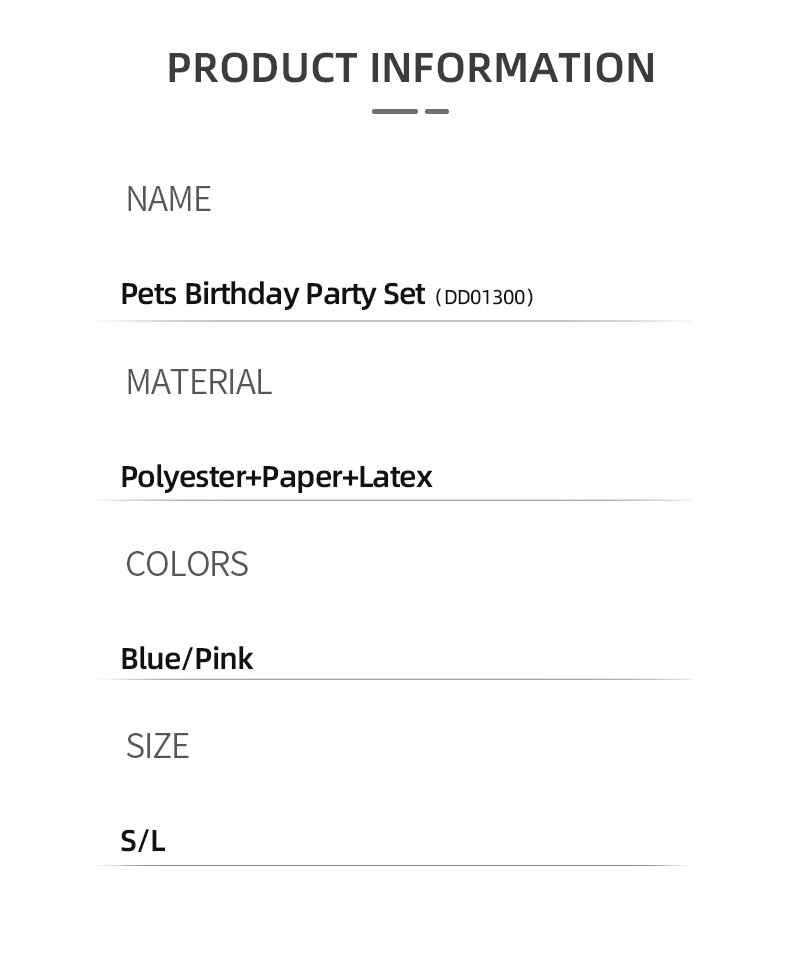This screenshot has height=954, width=790.
Task: Select the word Paper in materials
Action: (x=301, y=477)
